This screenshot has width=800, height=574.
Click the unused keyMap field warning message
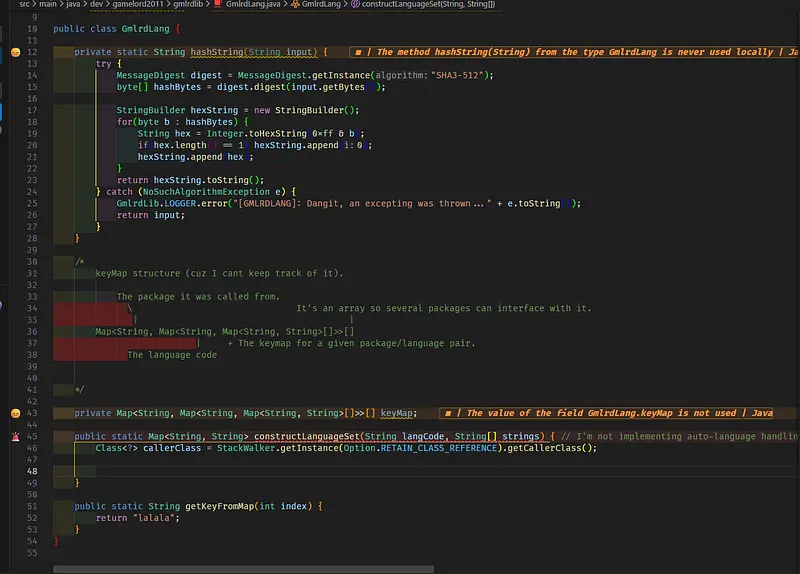[x=612, y=413]
